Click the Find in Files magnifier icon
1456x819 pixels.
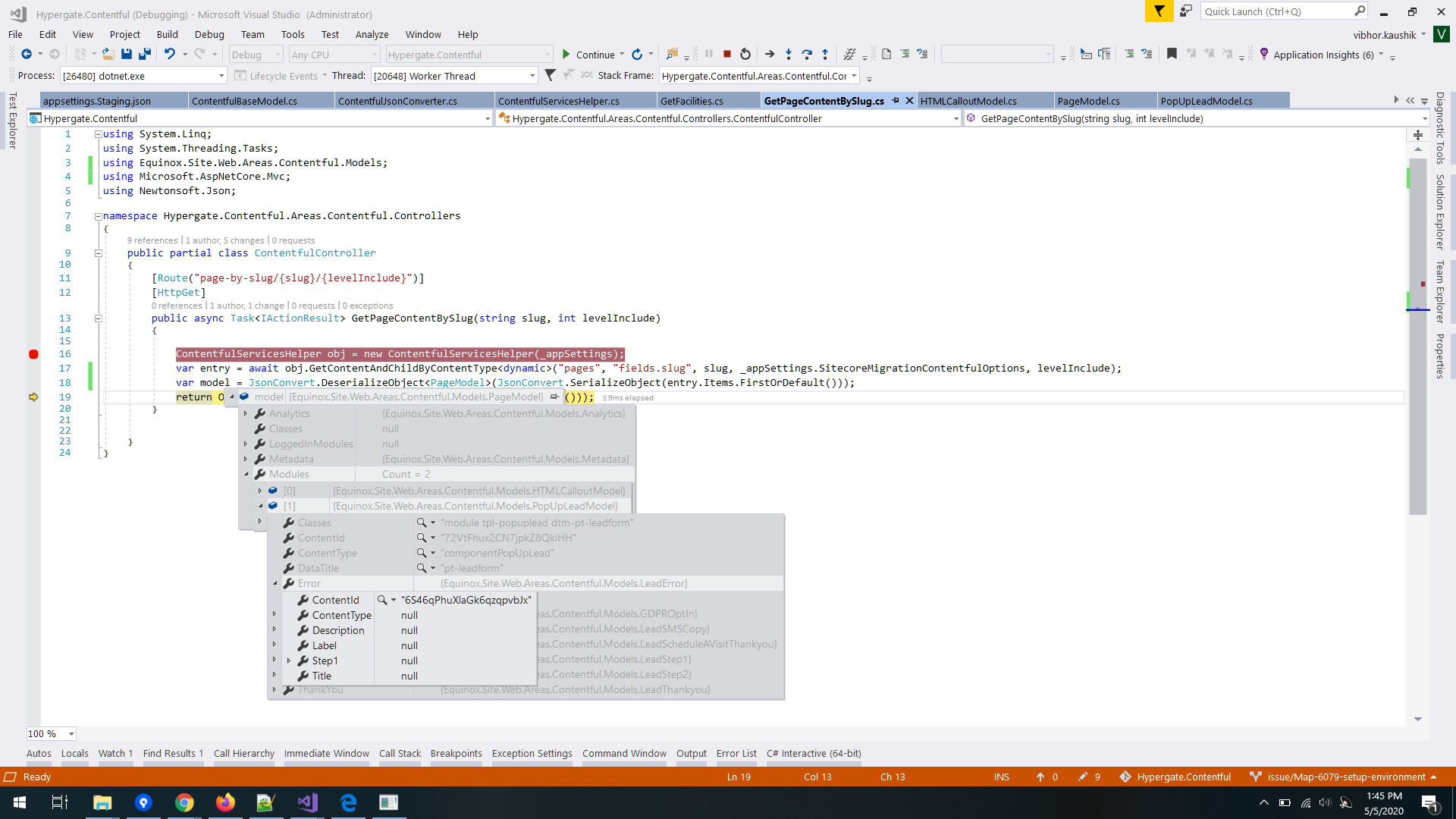coord(672,54)
